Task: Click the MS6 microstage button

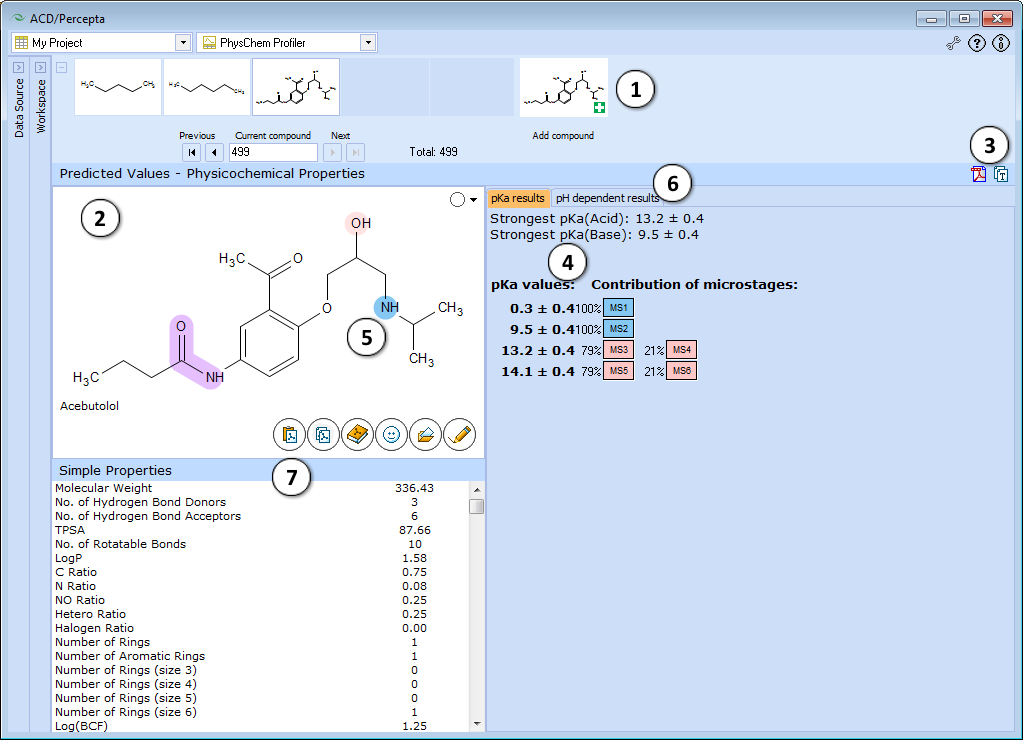Action: tap(682, 371)
